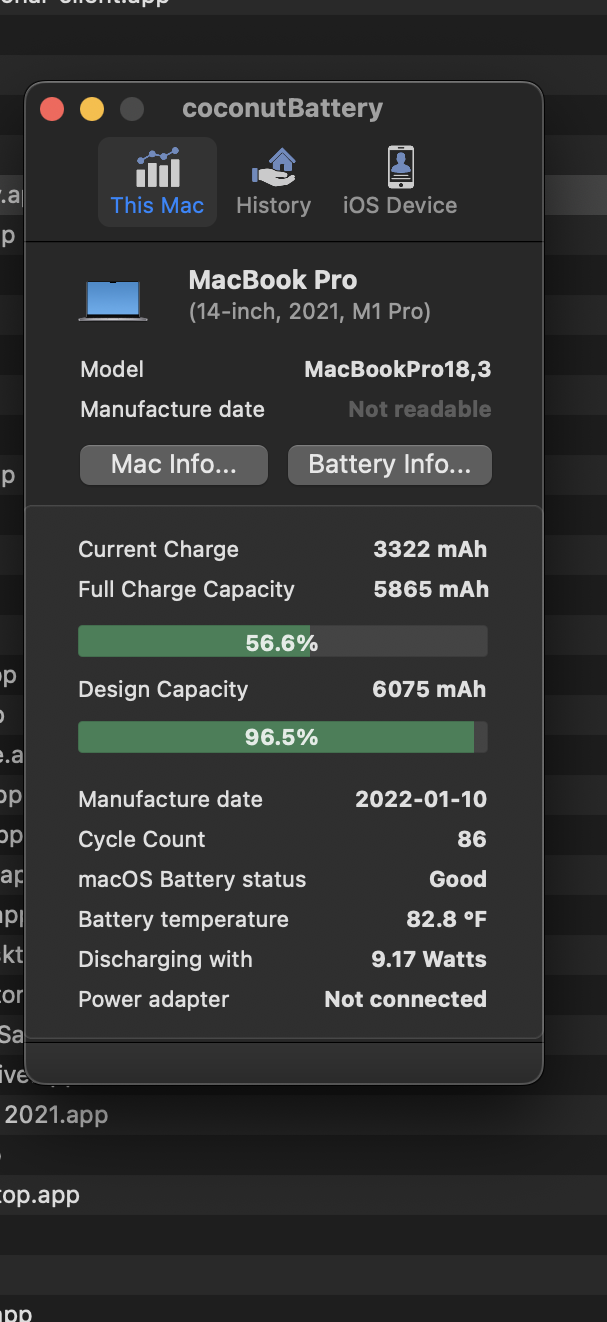Click the MacBook Pro laptop image

pyautogui.click(x=113, y=300)
